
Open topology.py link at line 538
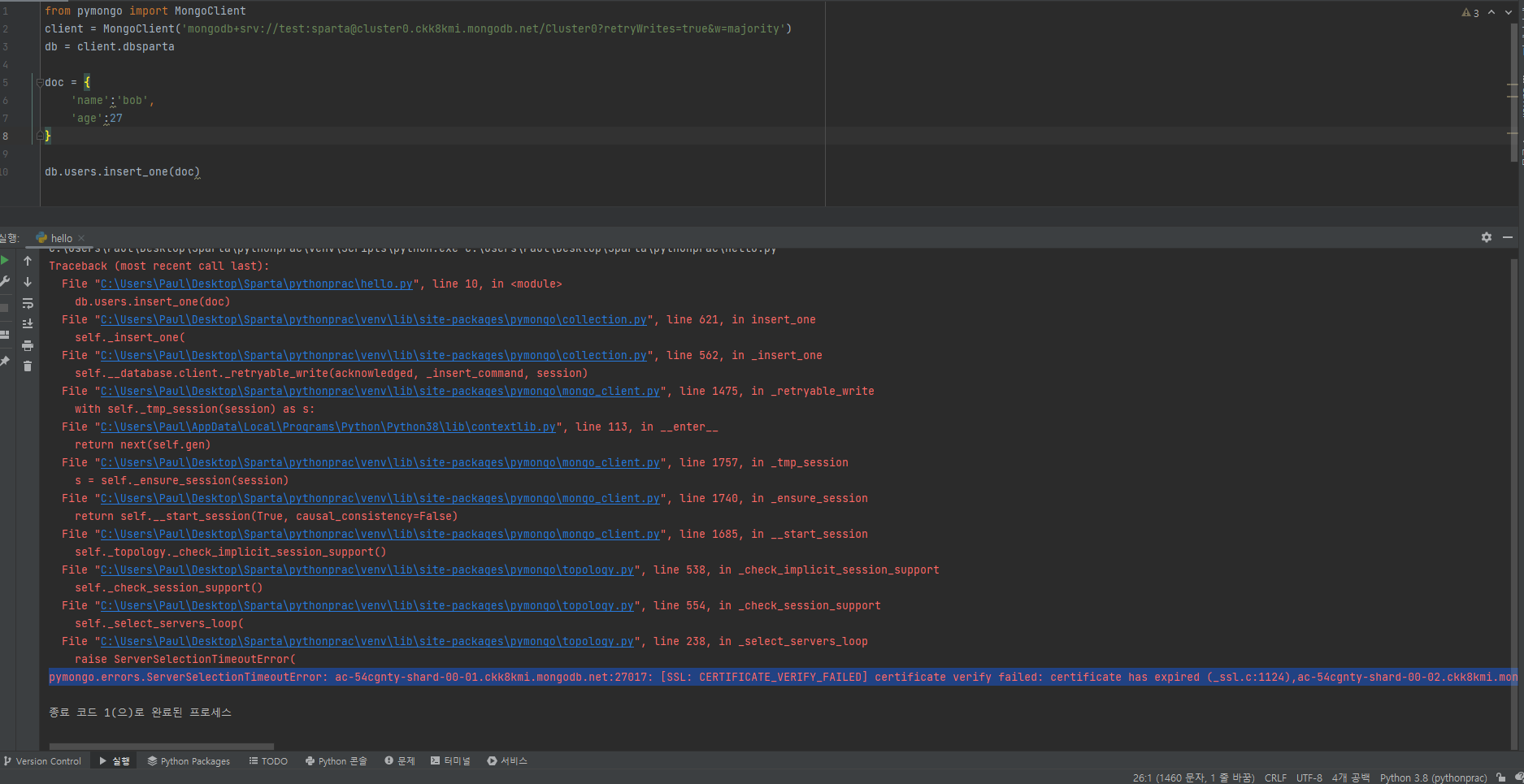point(367,570)
